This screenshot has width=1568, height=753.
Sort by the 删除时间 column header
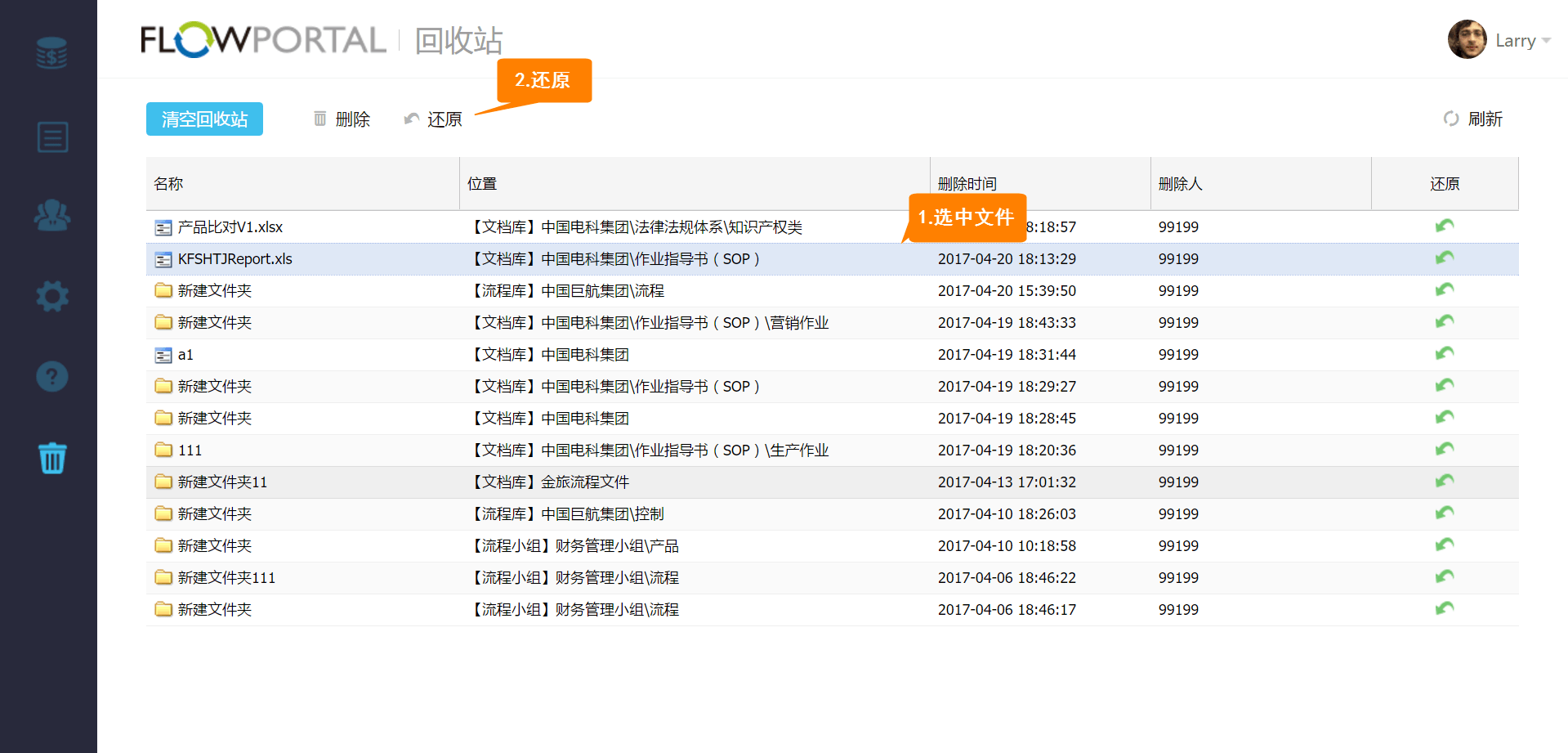point(967,184)
